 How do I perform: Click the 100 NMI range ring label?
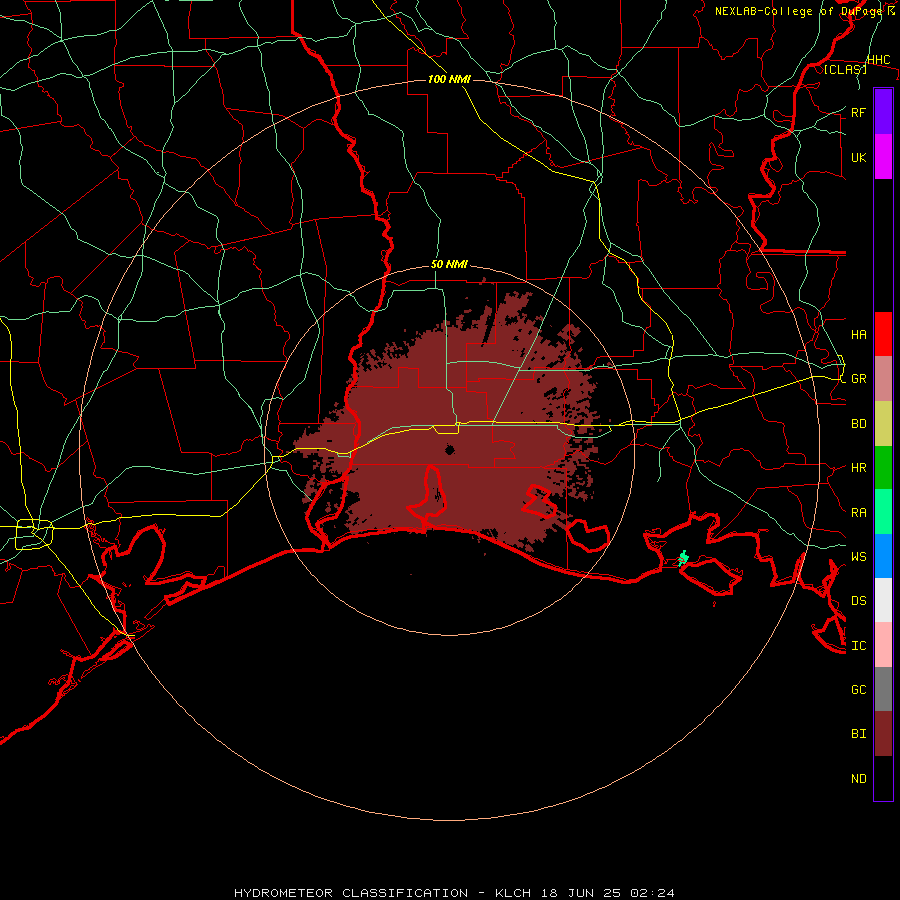449,79
